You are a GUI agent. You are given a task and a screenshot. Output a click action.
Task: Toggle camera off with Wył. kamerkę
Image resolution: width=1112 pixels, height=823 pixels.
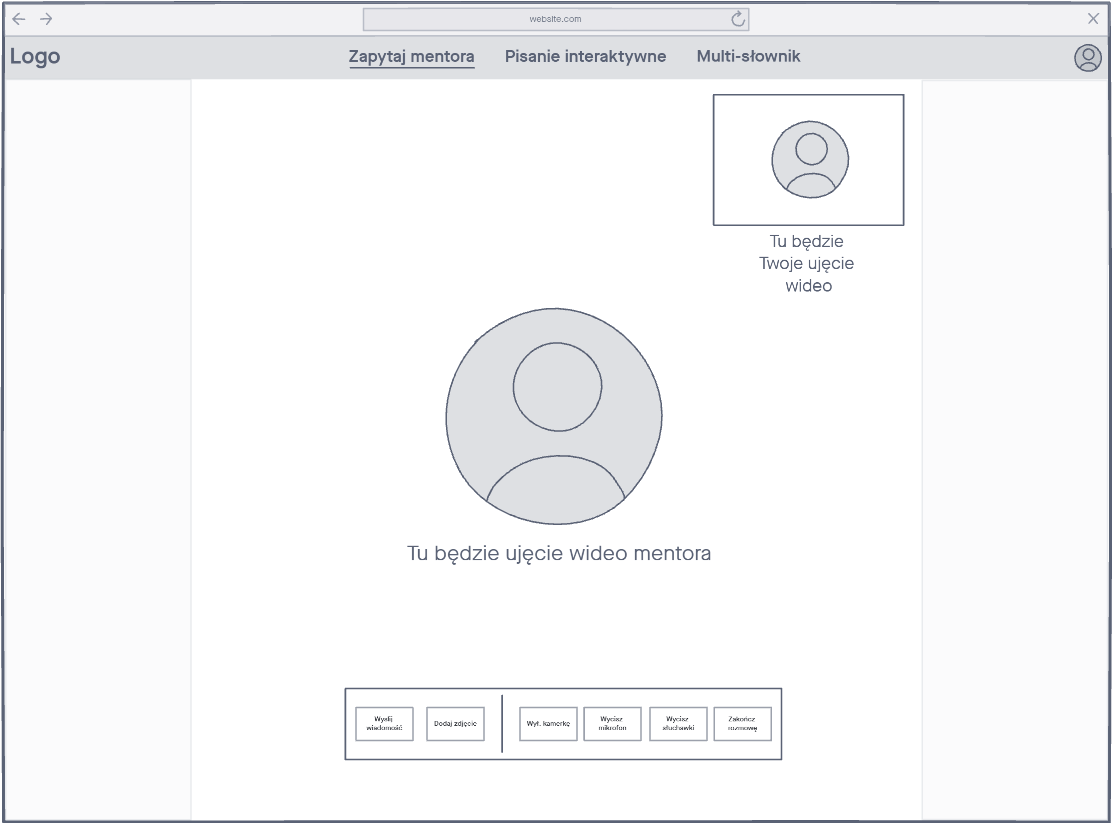coord(548,724)
